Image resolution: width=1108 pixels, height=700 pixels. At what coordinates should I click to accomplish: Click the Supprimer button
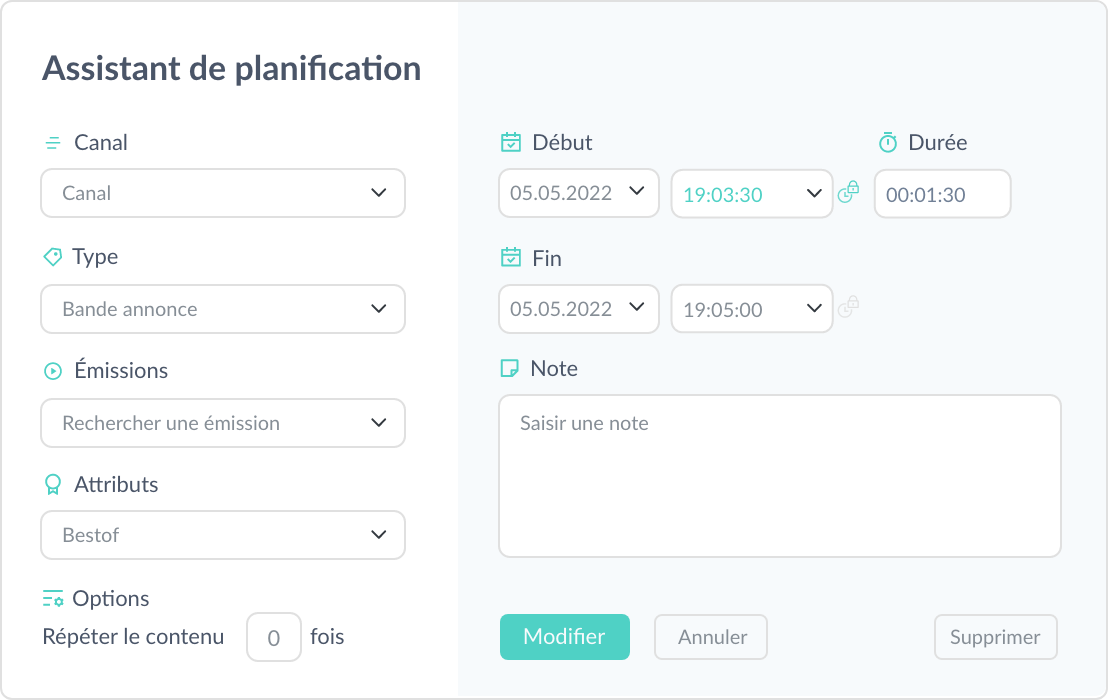pyautogui.click(x=995, y=637)
